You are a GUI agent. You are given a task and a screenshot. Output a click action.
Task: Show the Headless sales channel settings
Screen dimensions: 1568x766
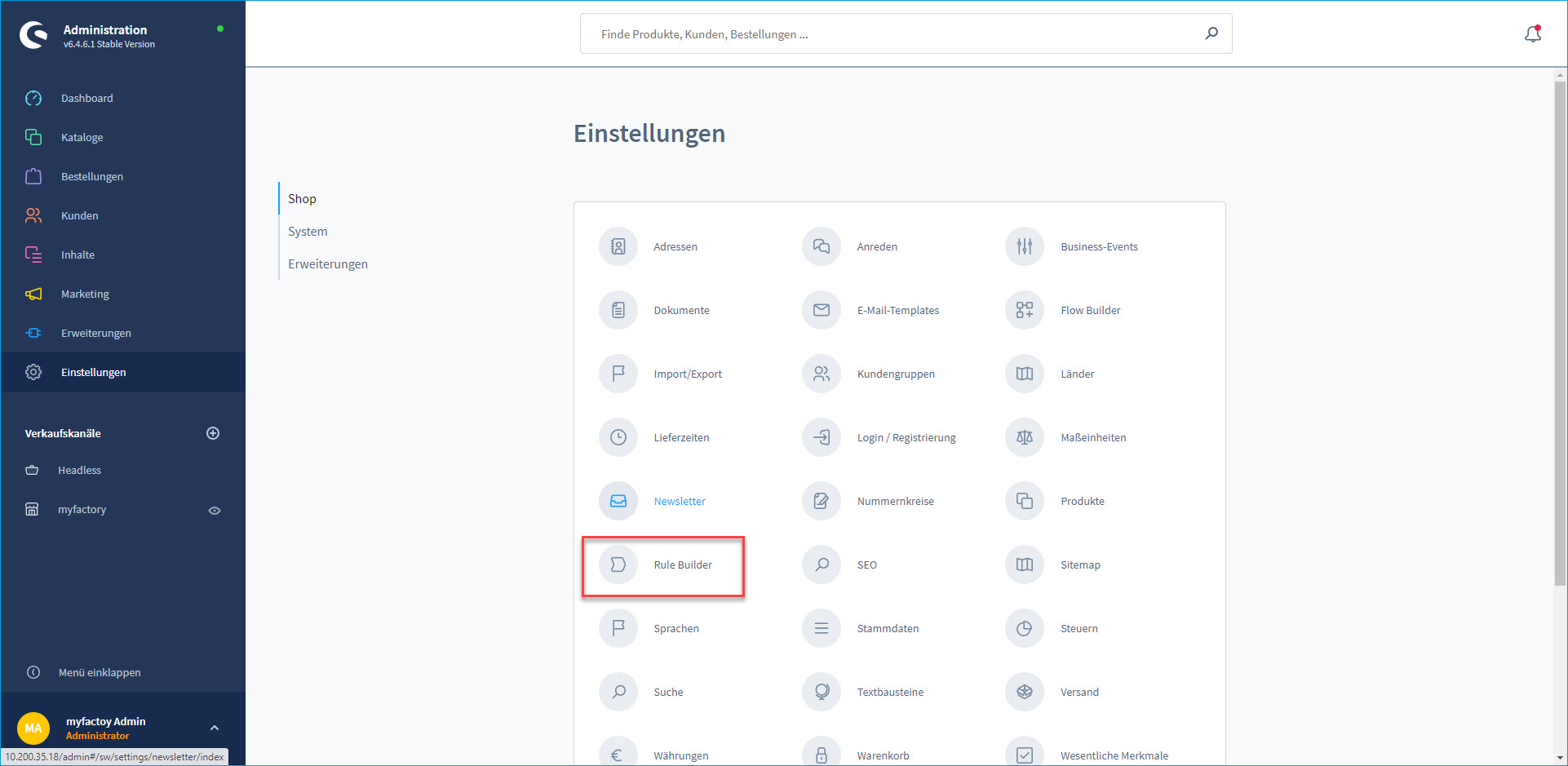pyautogui.click(x=79, y=470)
